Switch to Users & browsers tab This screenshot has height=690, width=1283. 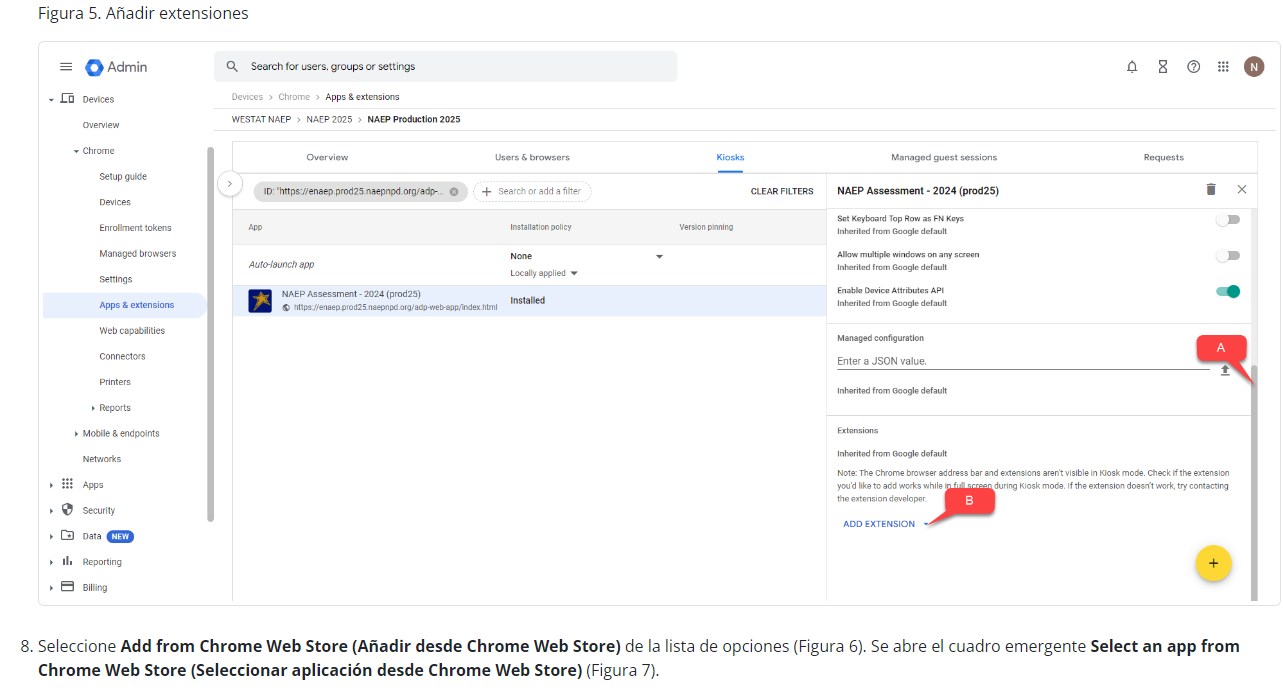tap(532, 158)
